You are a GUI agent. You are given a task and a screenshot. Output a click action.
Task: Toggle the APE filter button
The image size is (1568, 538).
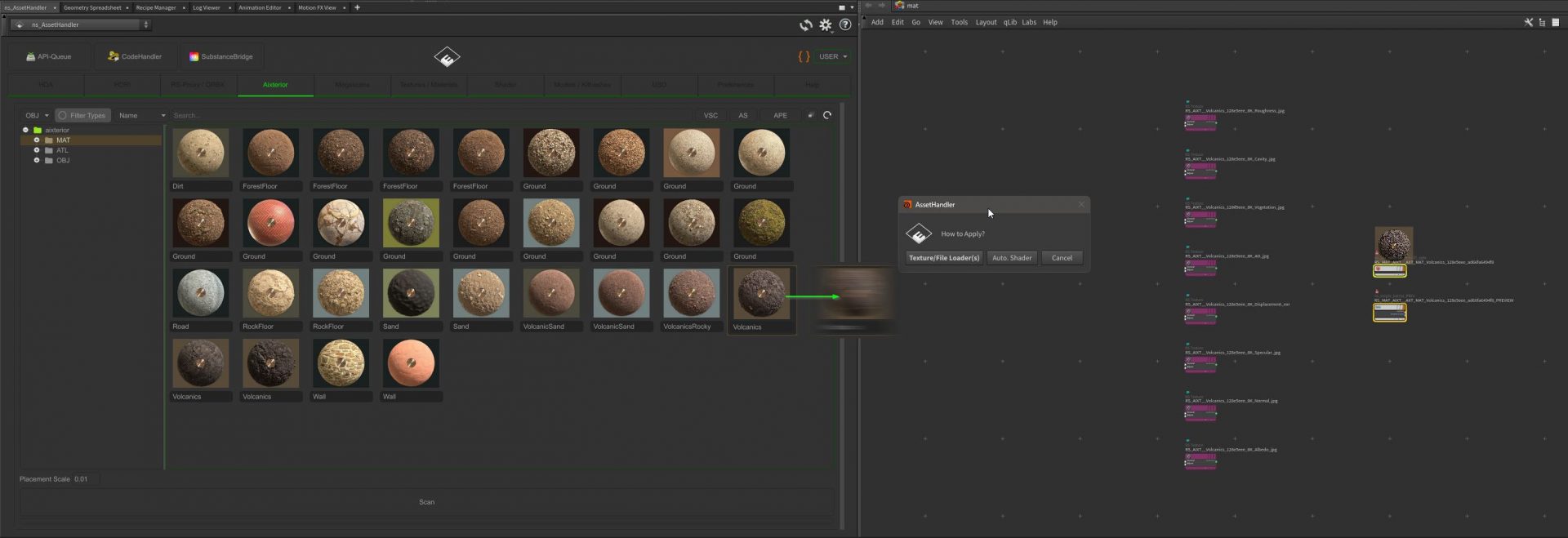[x=780, y=116]
